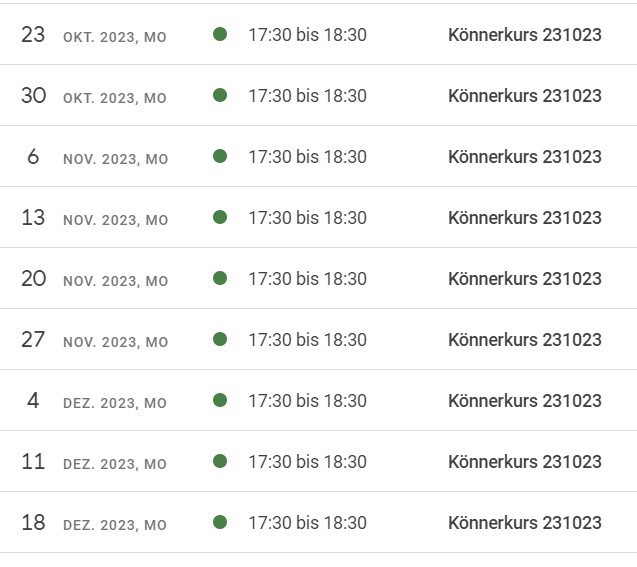Screen dimensions: 637x567
Task: Click time 17:30 bis 18:30 on 11 Dez.
Action: click(308, 462)
